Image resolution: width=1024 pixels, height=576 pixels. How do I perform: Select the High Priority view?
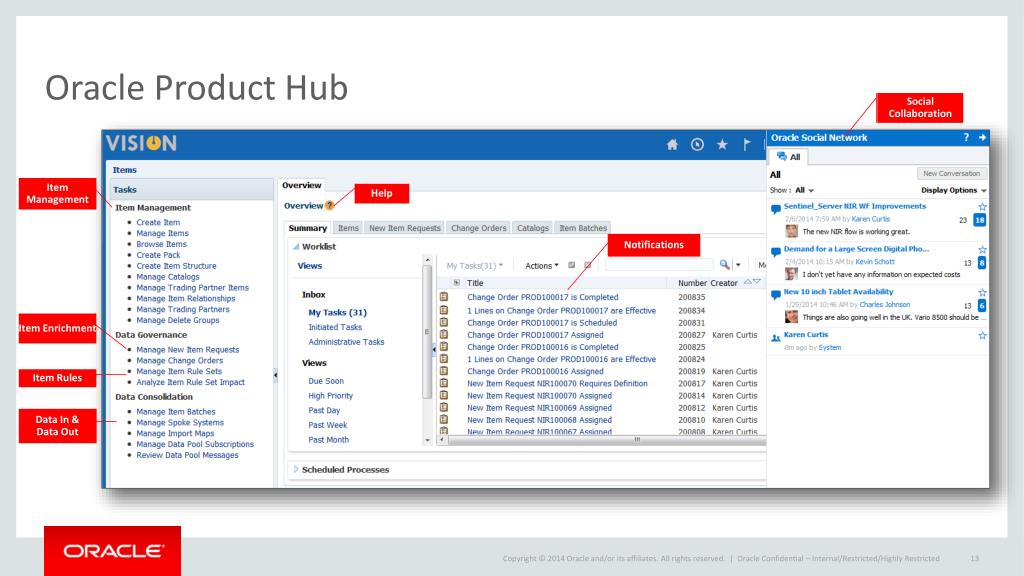tap(330, 395)
